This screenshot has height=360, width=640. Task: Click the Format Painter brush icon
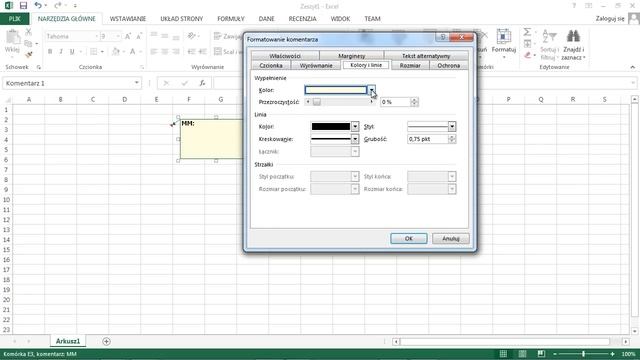tap(28, 54)
